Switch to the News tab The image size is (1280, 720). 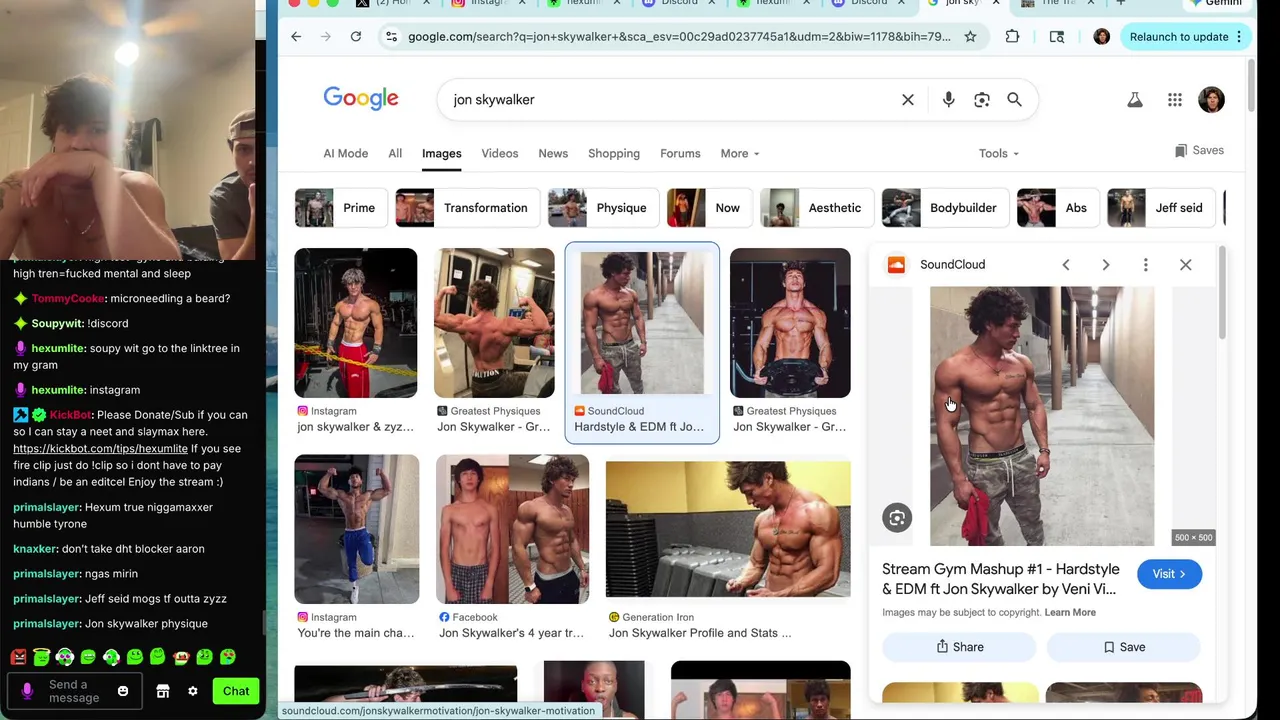coord(553,154)
